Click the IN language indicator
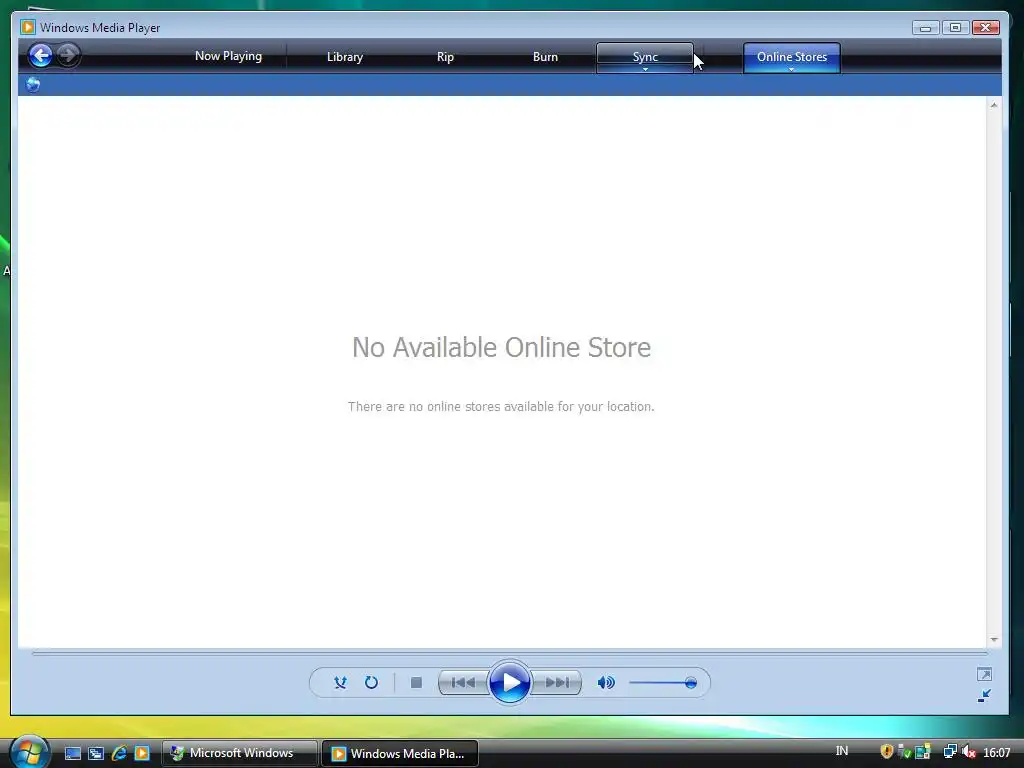Screen dimensions: 1024x768 pyautogui.click(x=842, y=751)
